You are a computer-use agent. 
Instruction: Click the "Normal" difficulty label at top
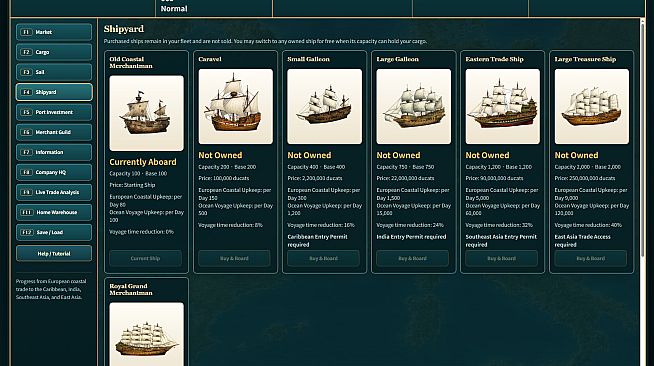[x=174, y=9]
